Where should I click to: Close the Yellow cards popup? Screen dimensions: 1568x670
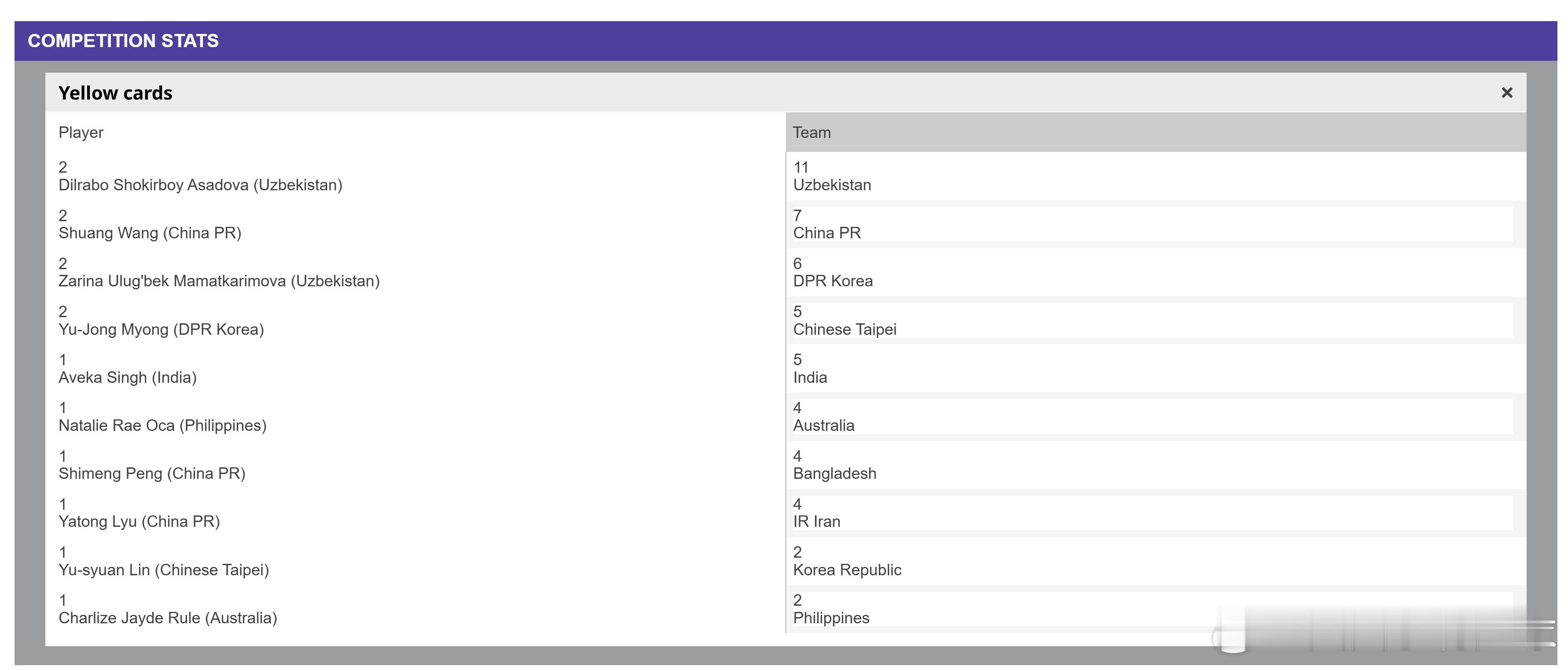click(x=1506, y=93)
